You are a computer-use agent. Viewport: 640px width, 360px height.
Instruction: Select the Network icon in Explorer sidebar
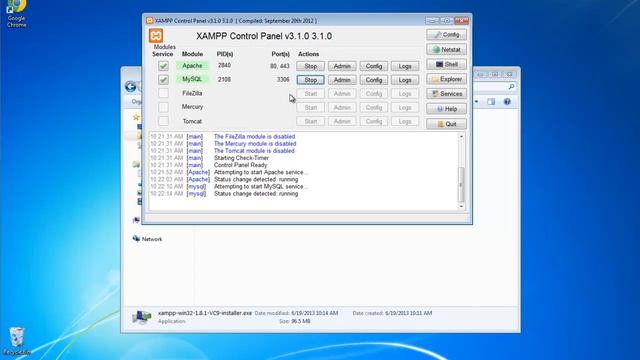coord(136,238)
